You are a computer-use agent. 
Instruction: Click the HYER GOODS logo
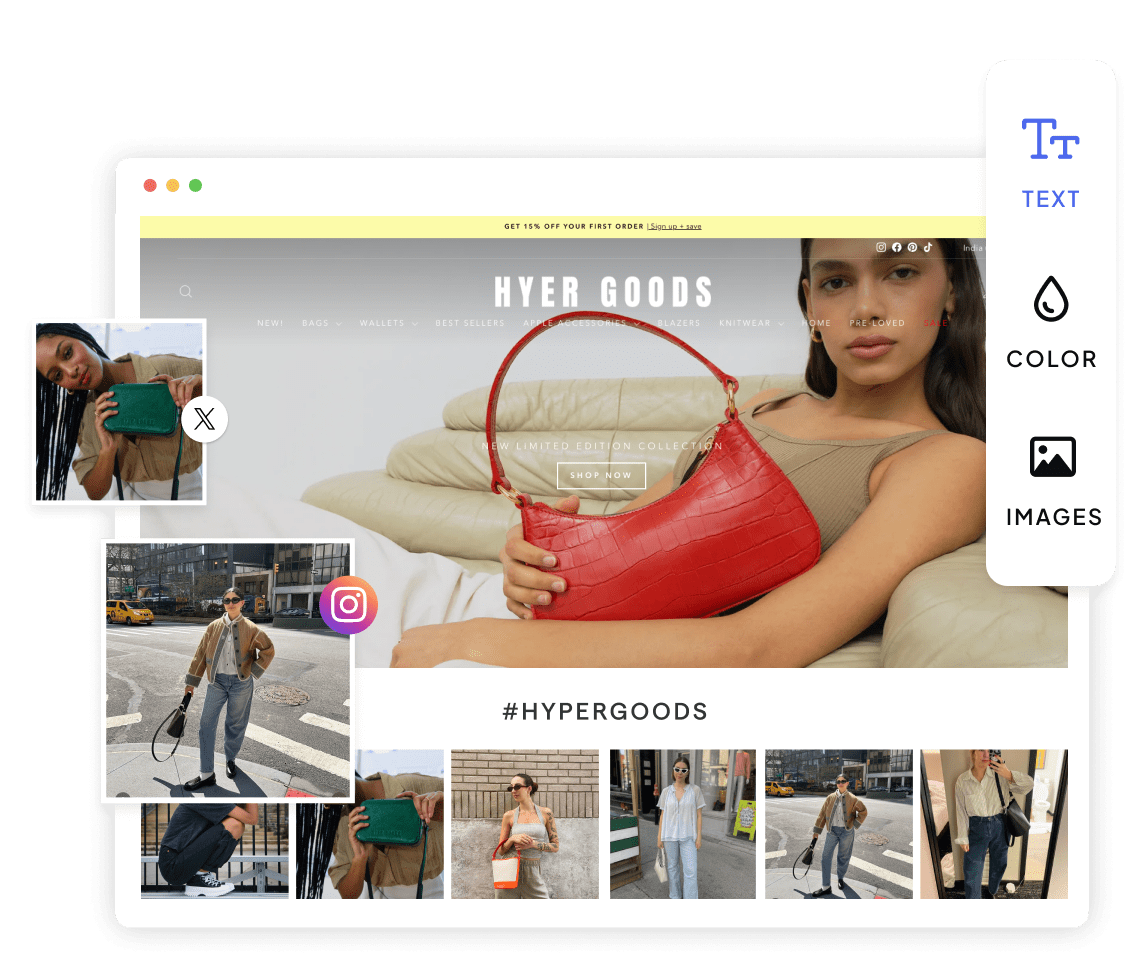point(603,292)
